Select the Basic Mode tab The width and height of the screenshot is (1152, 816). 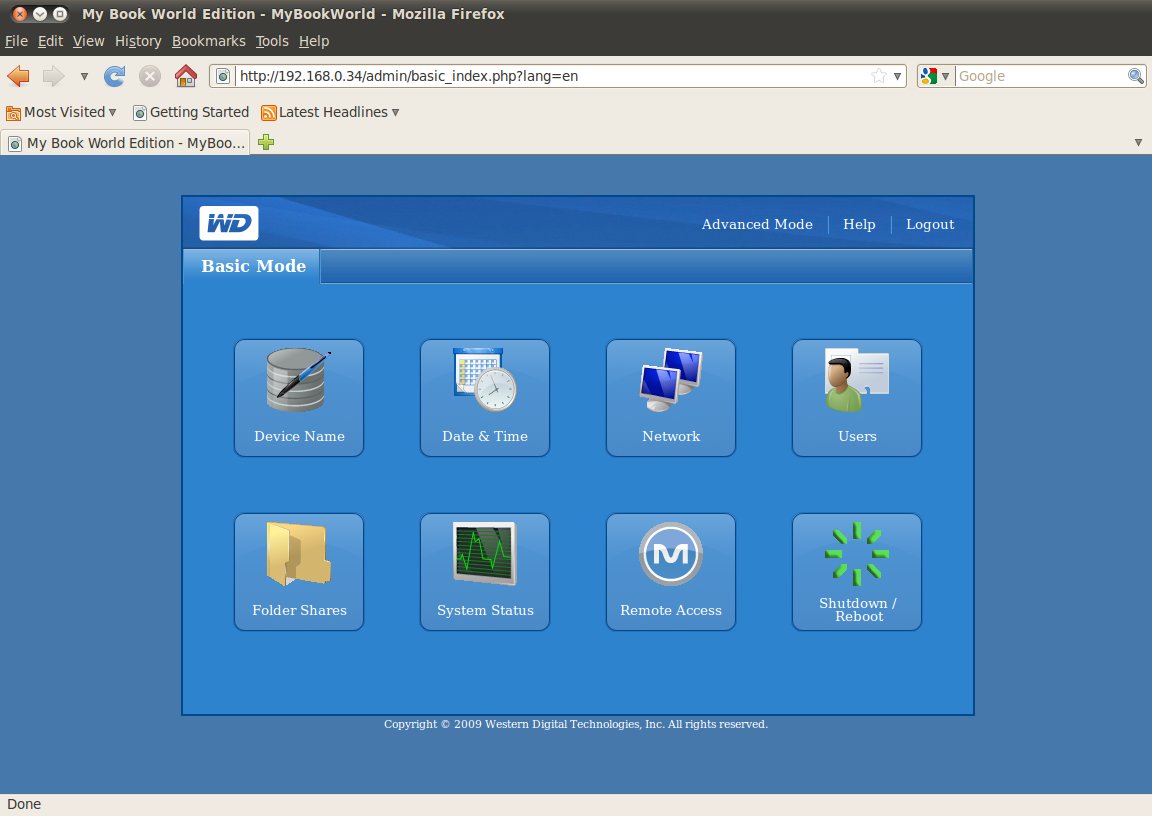(x=253, y=266)
